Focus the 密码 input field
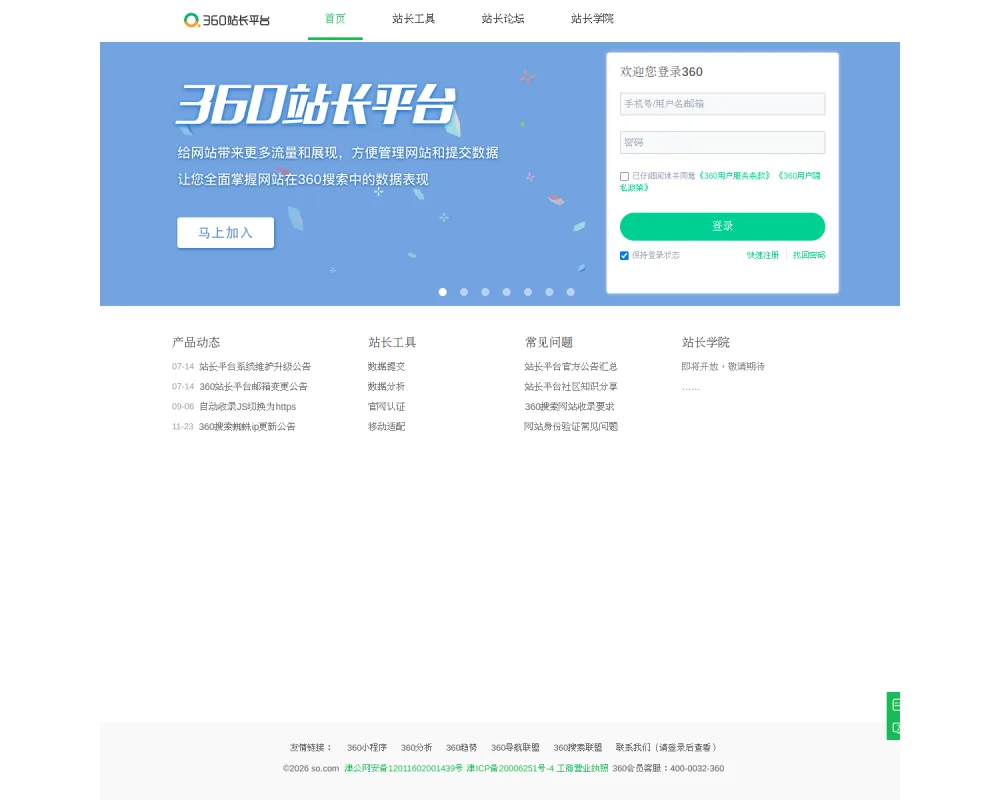The height and width of the screenshot is (800, 1000). pos(722,142)
